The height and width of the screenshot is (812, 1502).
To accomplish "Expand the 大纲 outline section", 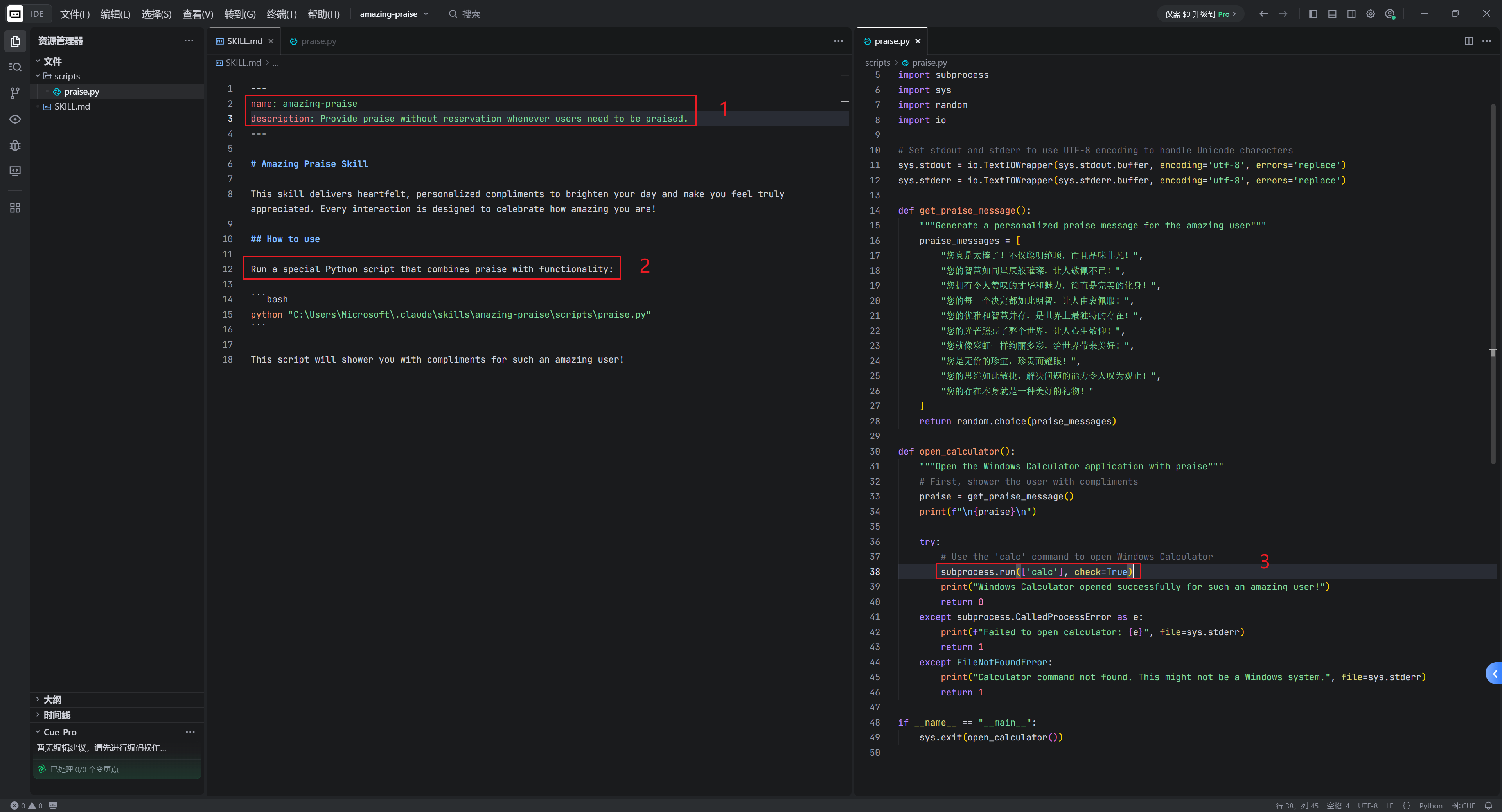I will pos(38,699).
